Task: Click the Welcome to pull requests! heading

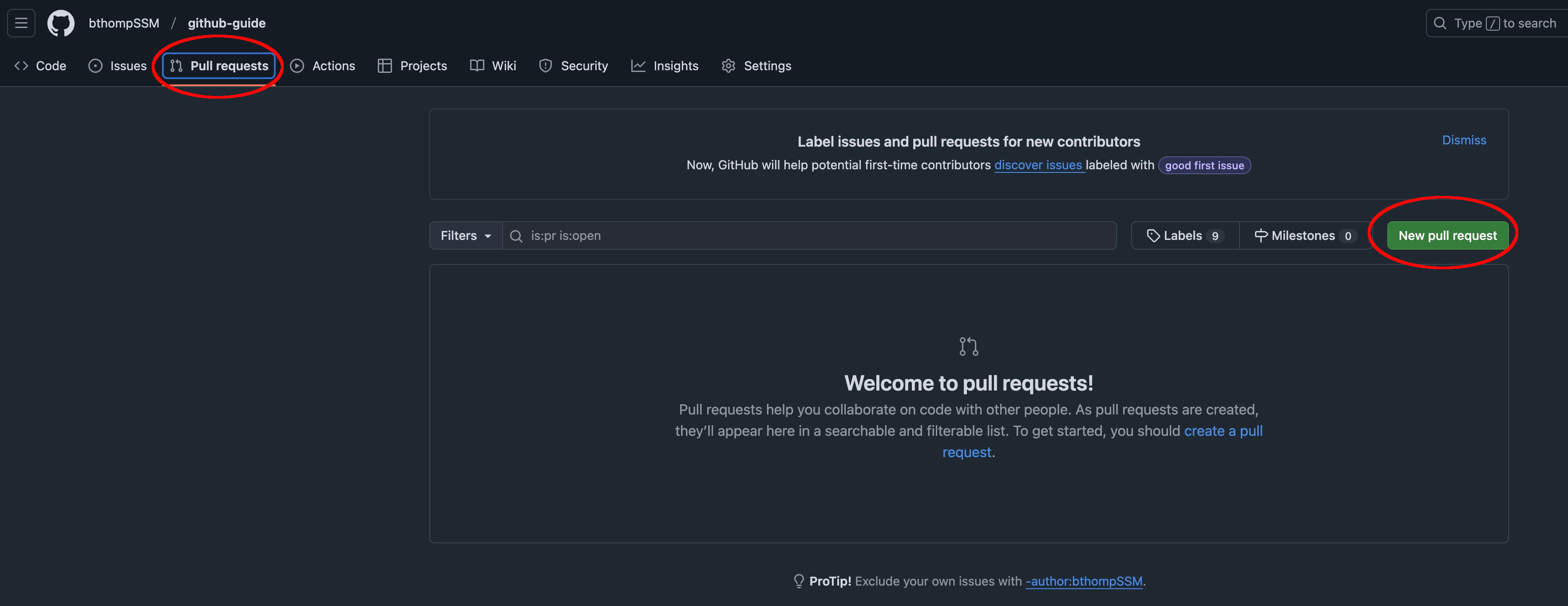Action: [x=968, y=383]
